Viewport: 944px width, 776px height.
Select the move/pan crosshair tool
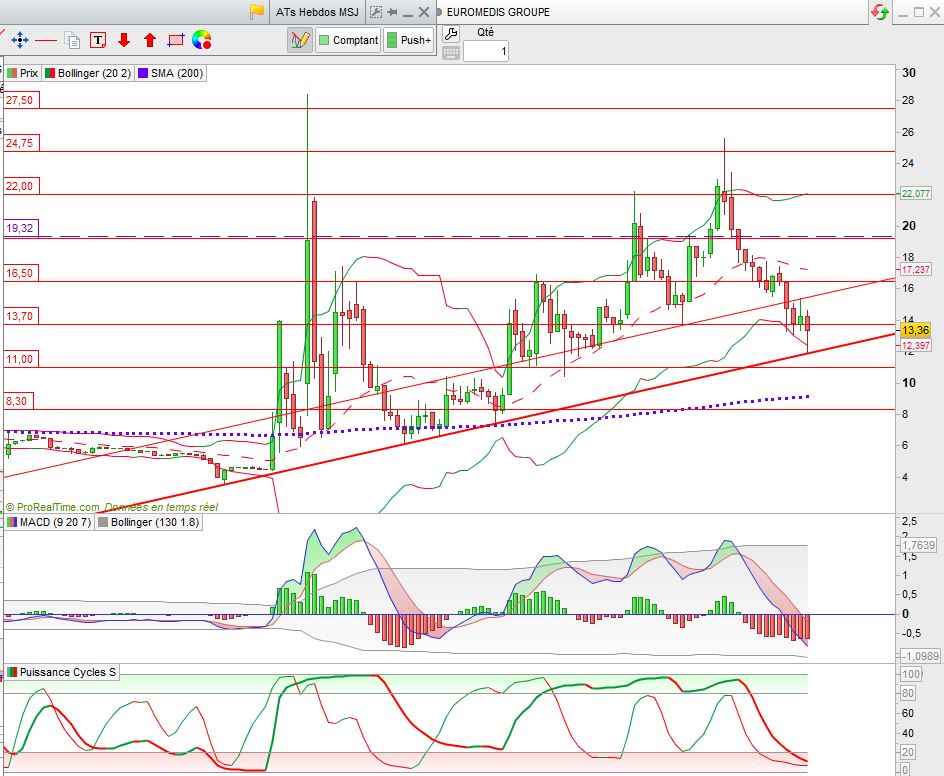[x=19, y=40]
